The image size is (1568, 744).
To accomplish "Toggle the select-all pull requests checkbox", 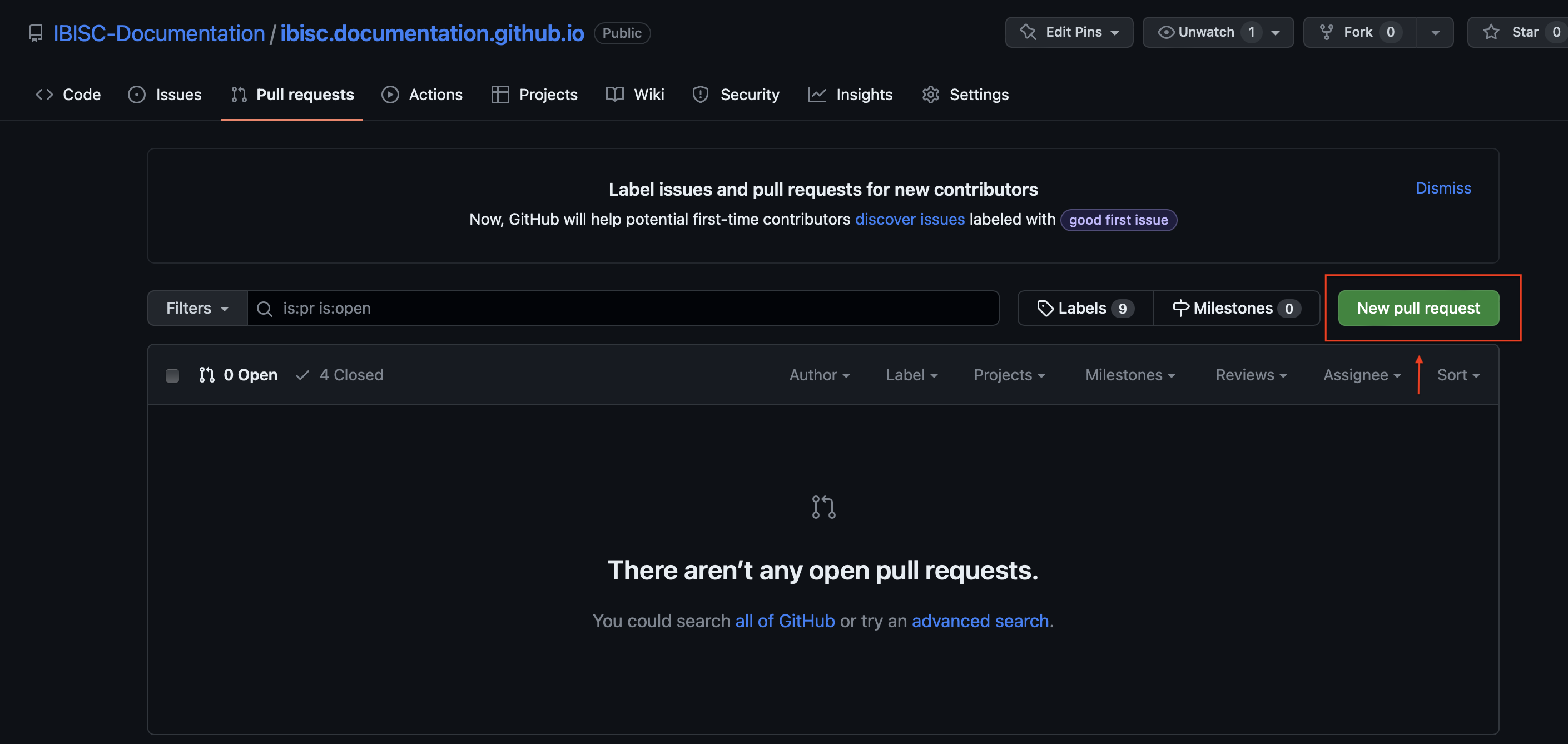I will pyautogui.click(x=172, y=375).
